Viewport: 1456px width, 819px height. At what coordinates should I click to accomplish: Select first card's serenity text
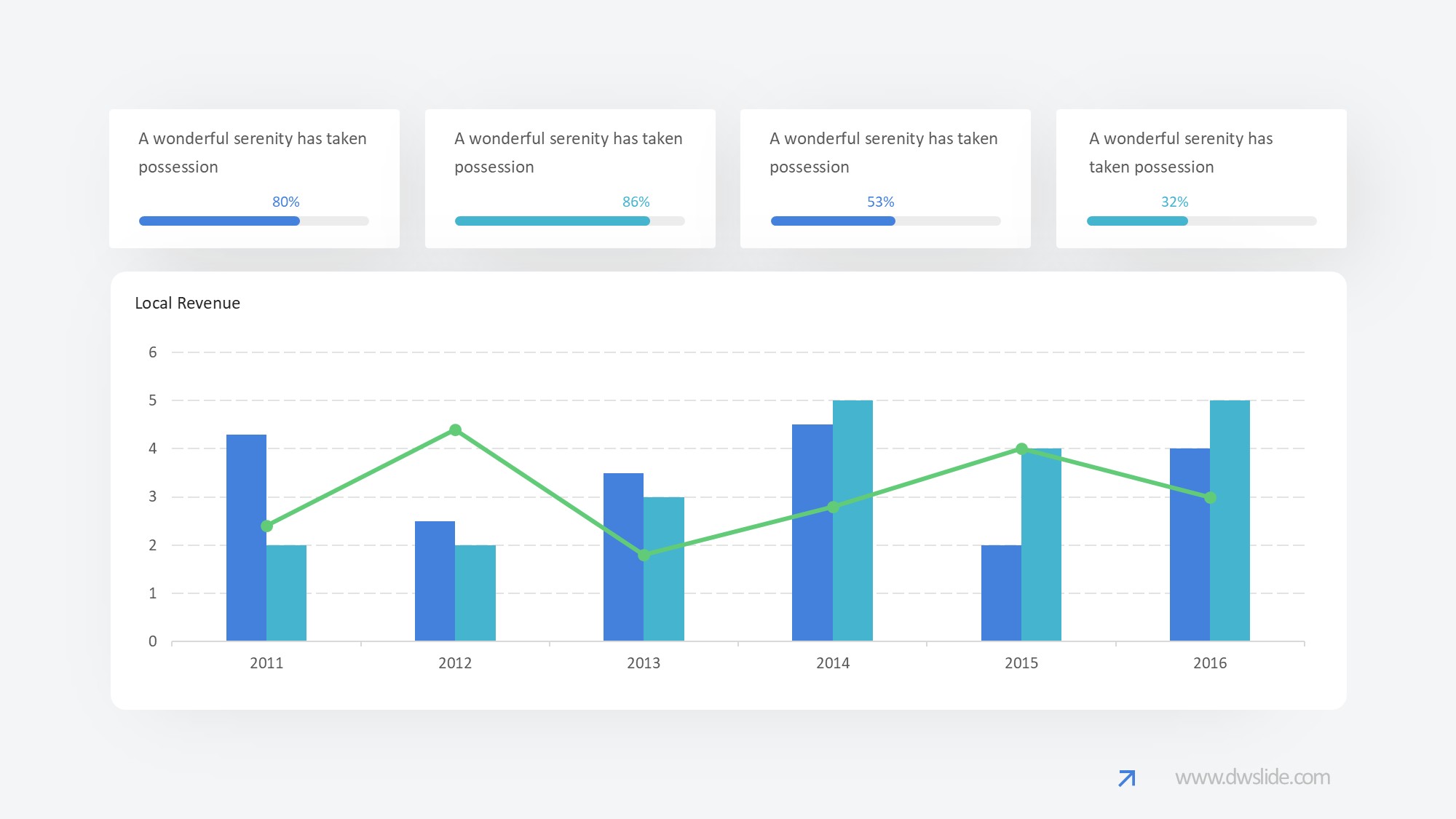coord(252,153)
